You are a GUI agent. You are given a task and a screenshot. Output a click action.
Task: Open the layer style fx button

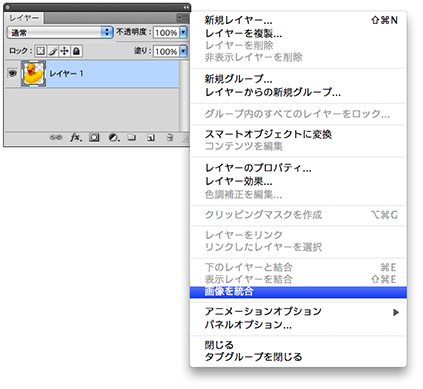[76, 137]
